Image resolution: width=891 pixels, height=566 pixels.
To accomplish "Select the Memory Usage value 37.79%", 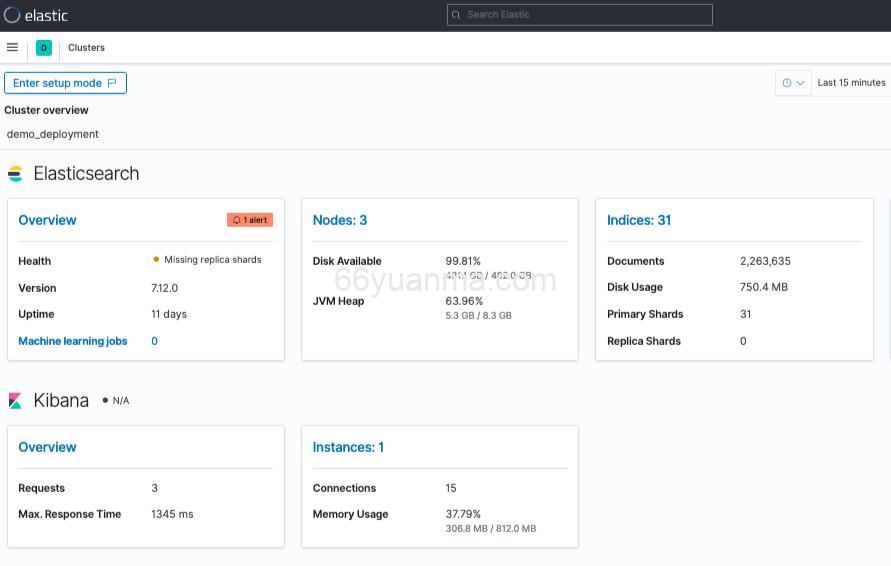I will pos(463,514).
